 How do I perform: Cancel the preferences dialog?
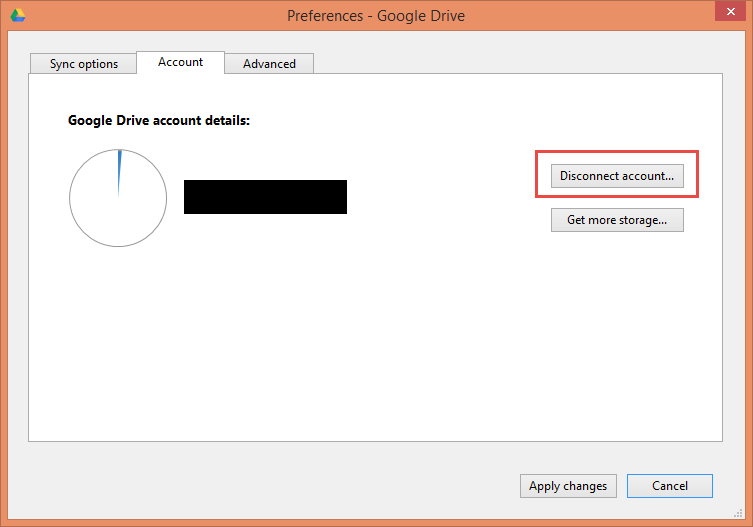670,486
